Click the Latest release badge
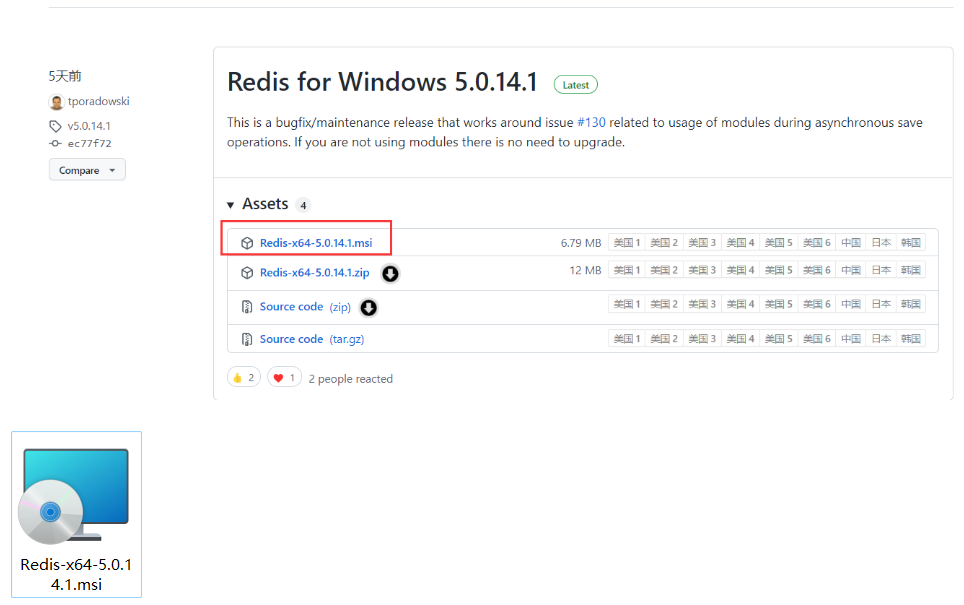 point(575,85)
